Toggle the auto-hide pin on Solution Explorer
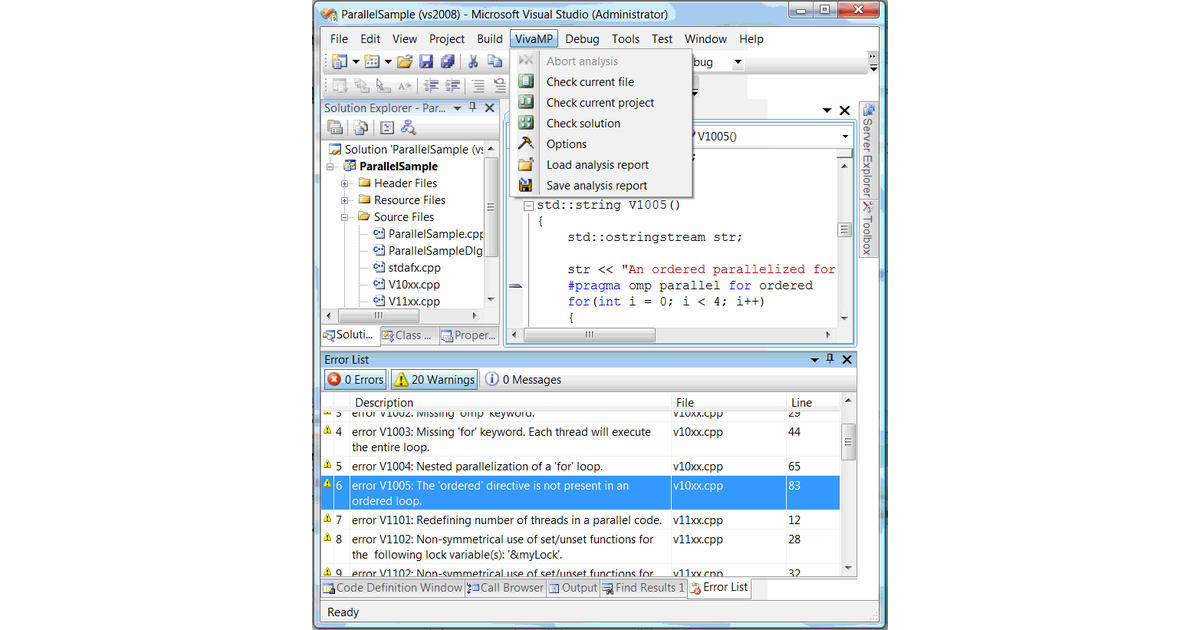This screenshot has height=630, width=1200. pos(472,108)
